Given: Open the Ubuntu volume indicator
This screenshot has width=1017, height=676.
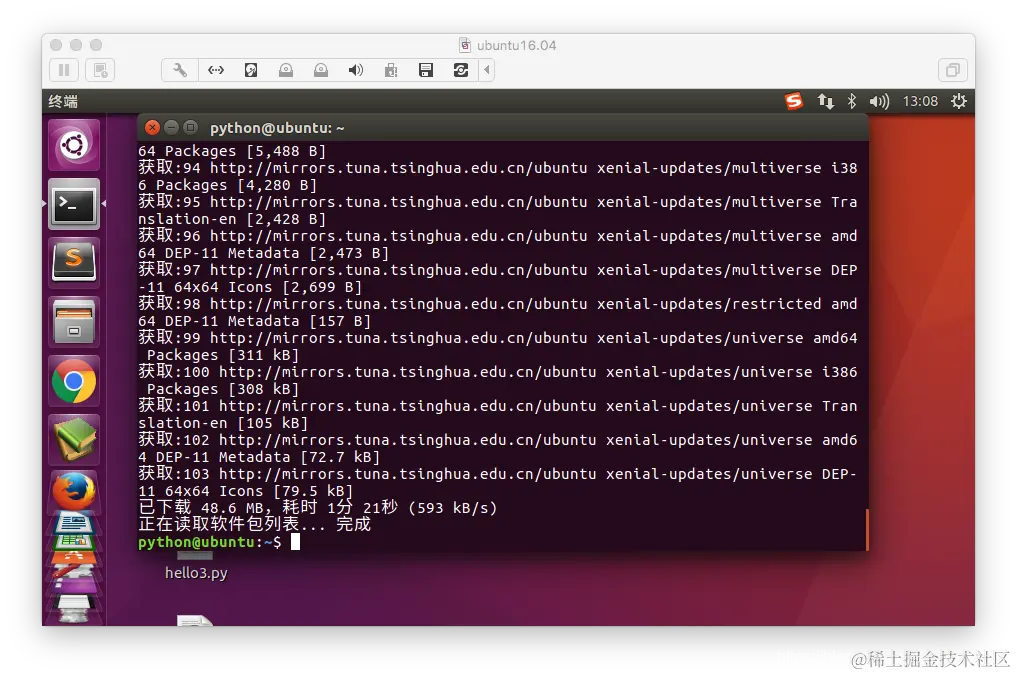Looking at the screenshot, I should click(879, 101).
